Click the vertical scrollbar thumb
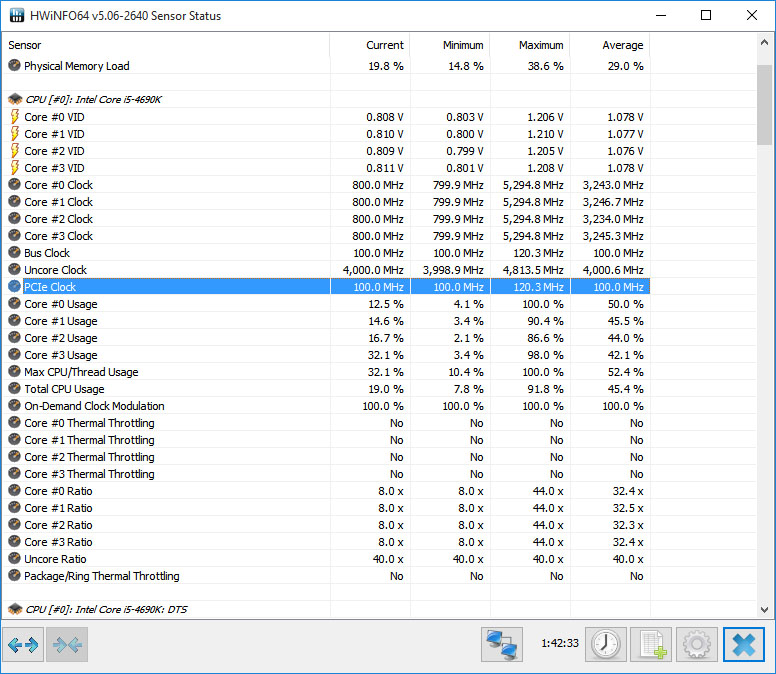The width and height of the screenshot is (776, 674). 765,105
